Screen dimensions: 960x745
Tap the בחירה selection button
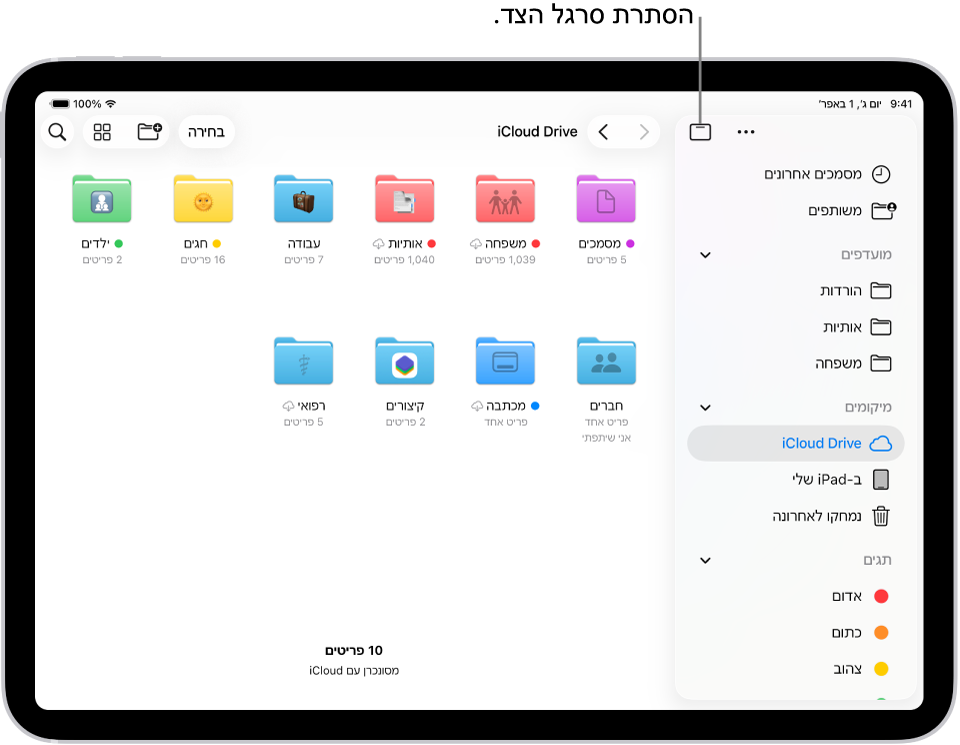(x=207, y=131)
